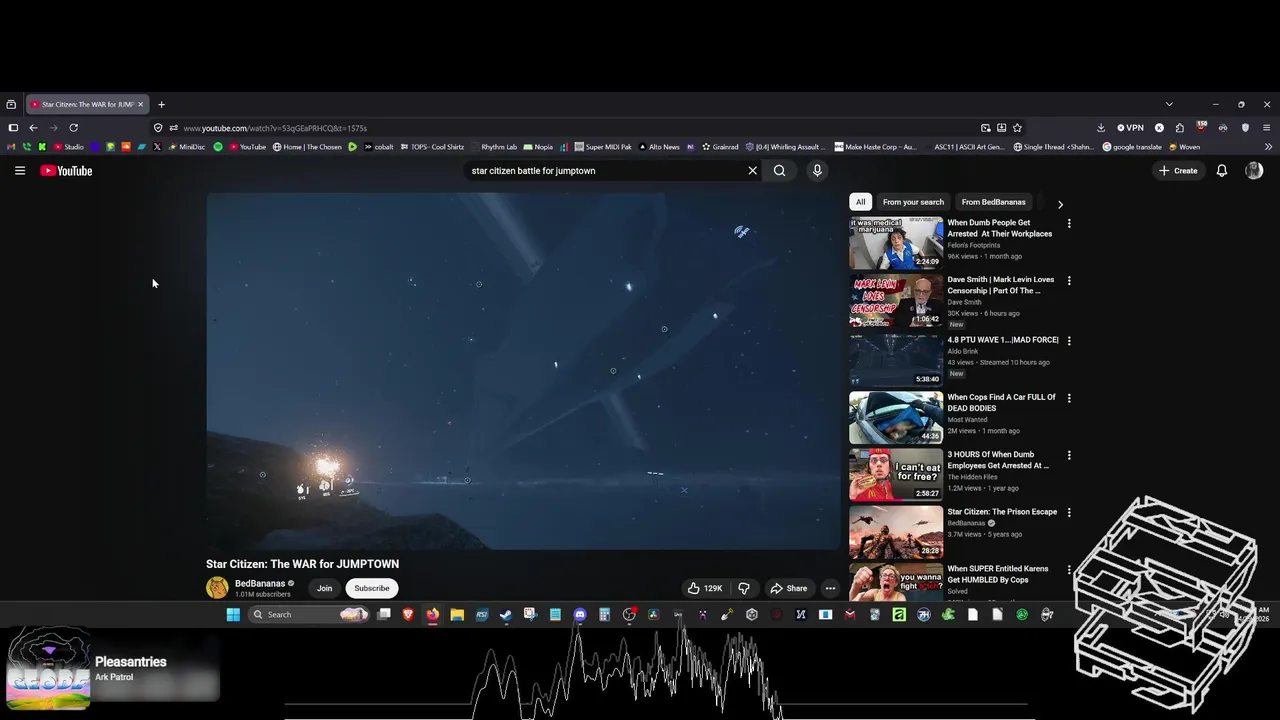Bookmark this page with the star
The image size is (1280, 720).
click(x=1017, y=128)
